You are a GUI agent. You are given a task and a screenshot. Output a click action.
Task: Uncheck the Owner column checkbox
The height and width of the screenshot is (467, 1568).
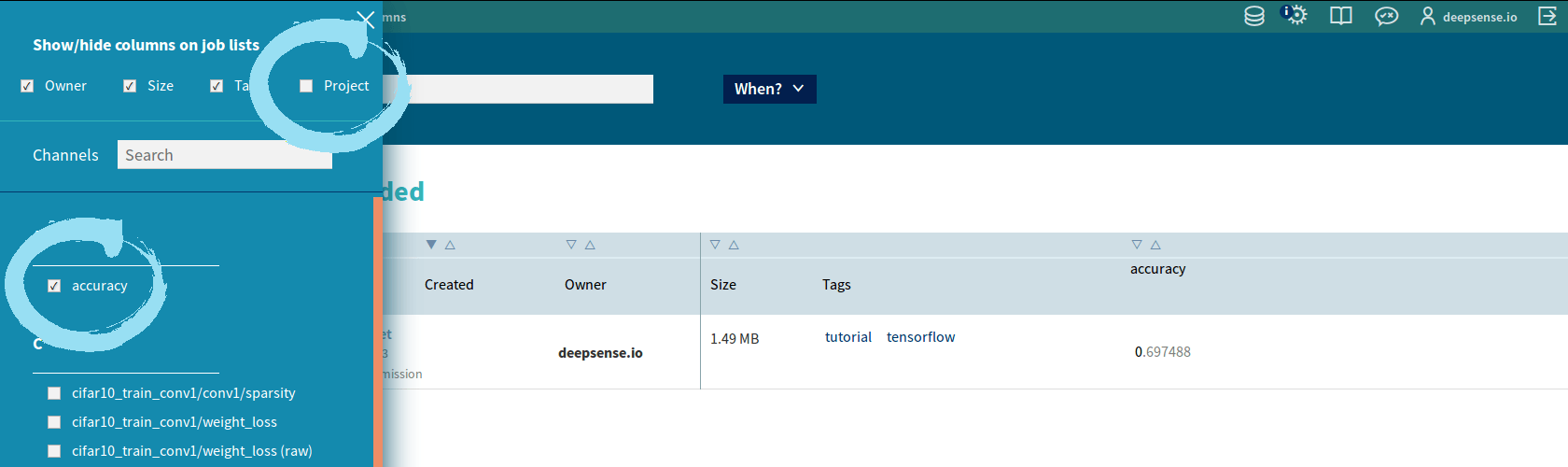tap(27, 86)
